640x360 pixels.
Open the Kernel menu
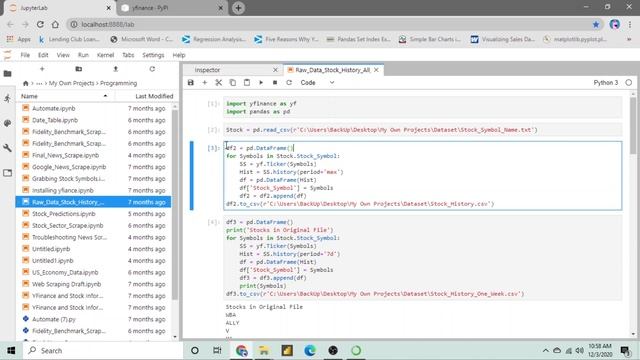click(x=105, y=55)
